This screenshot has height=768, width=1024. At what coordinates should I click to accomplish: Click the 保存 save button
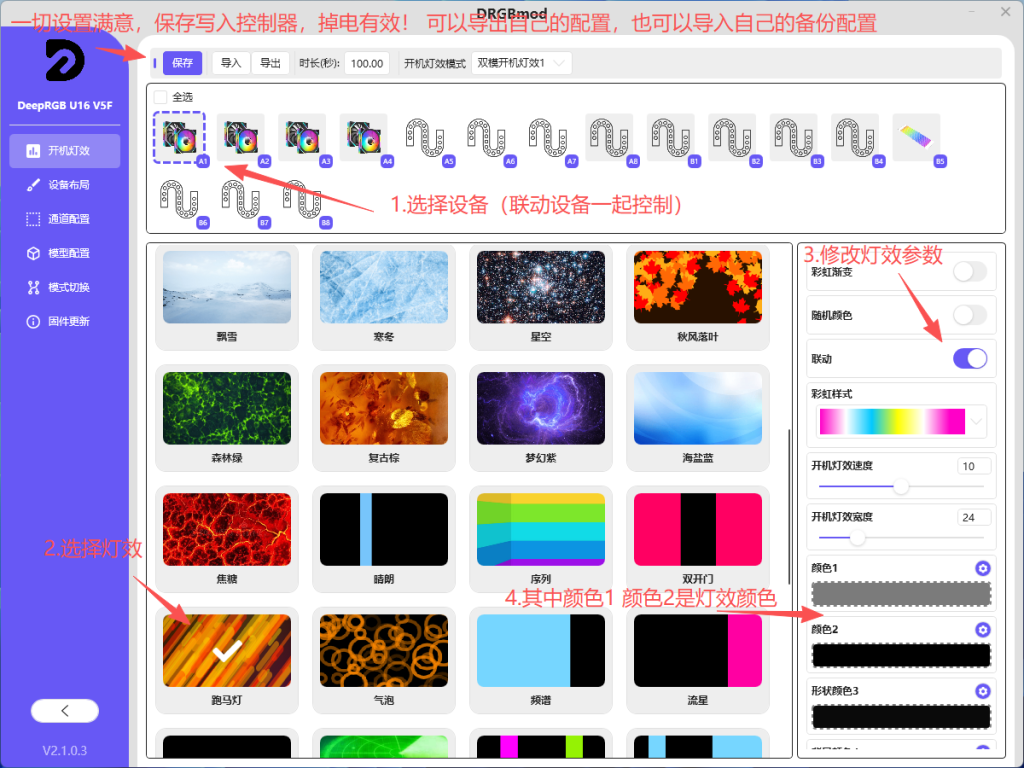(x=182, y=63)
